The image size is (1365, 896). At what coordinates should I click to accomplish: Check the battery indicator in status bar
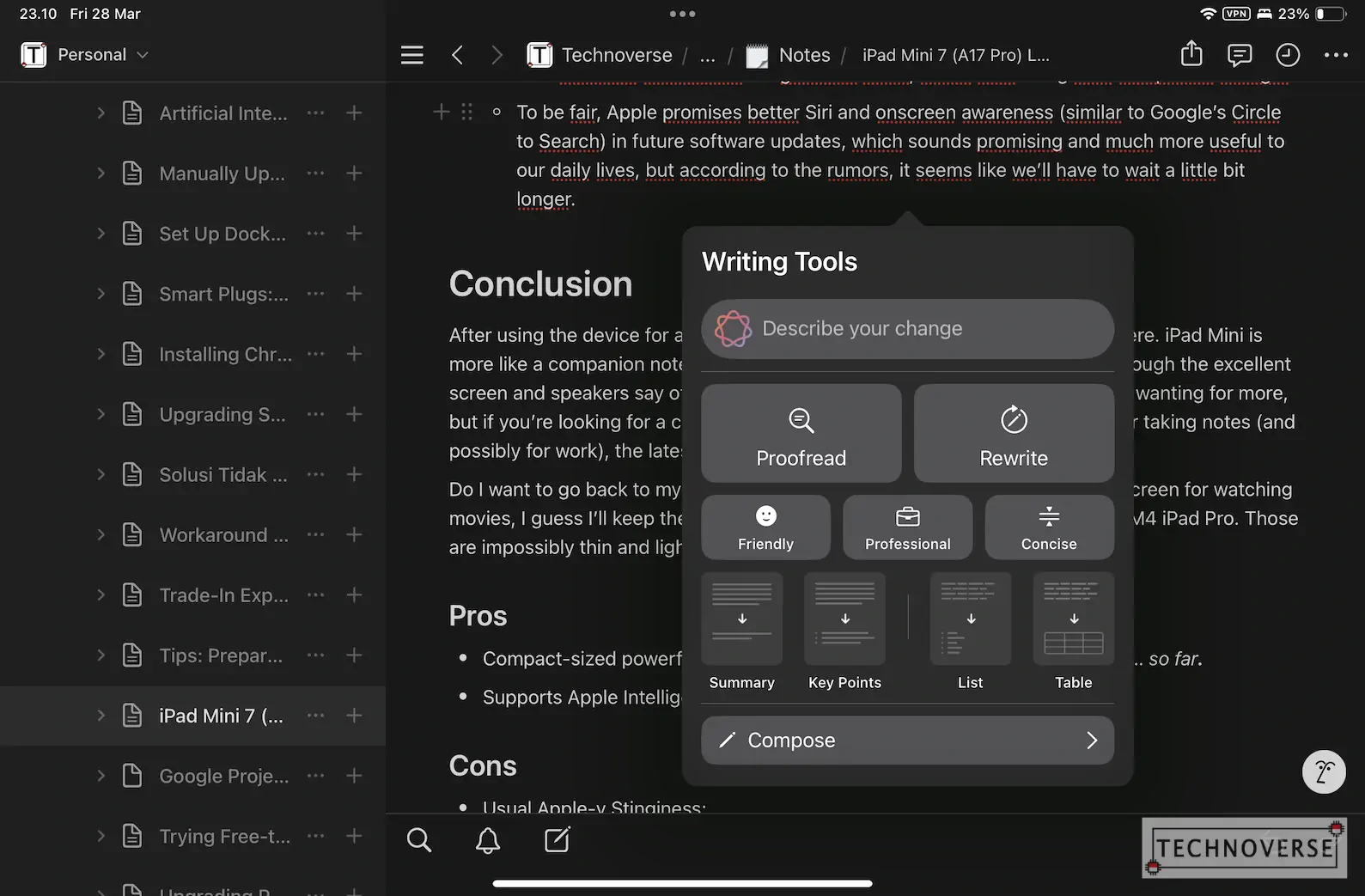[x=1331, y=14]
